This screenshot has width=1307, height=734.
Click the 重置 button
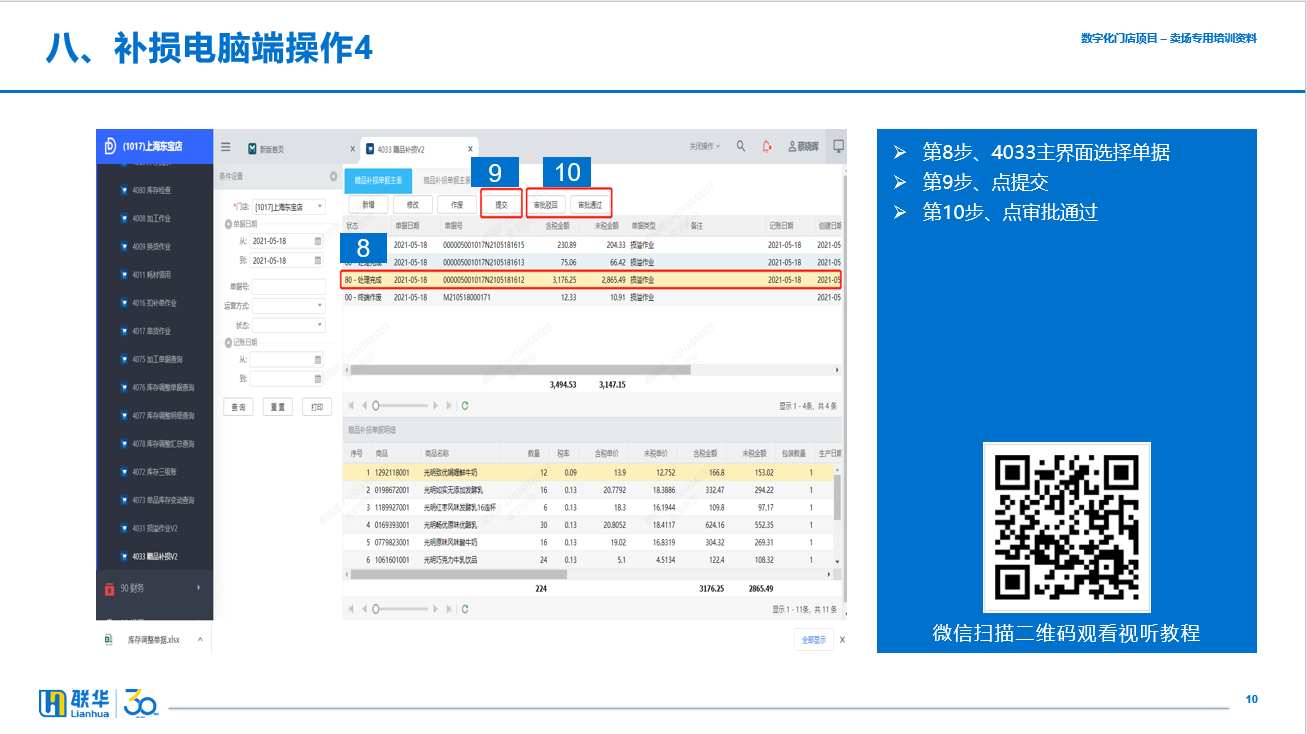click(277, 407)
